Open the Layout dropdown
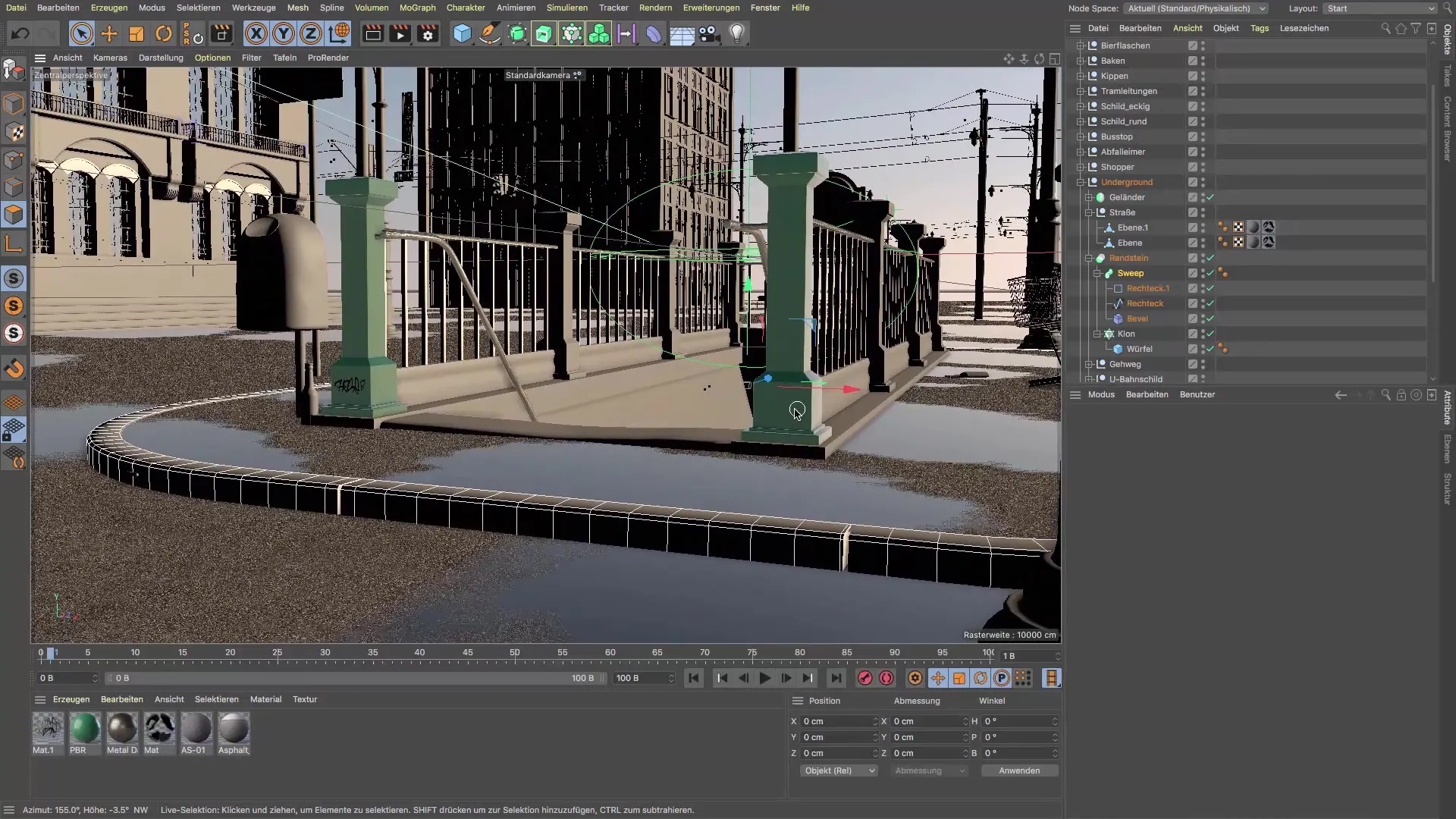1456x819 pixels. pyautogui.click(x=1380, y=8)
